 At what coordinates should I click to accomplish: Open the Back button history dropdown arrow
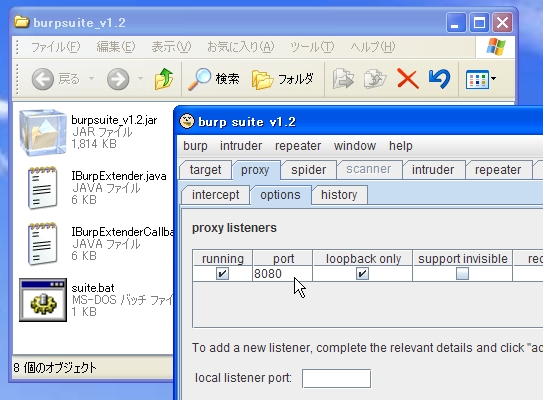coord(91,79)
